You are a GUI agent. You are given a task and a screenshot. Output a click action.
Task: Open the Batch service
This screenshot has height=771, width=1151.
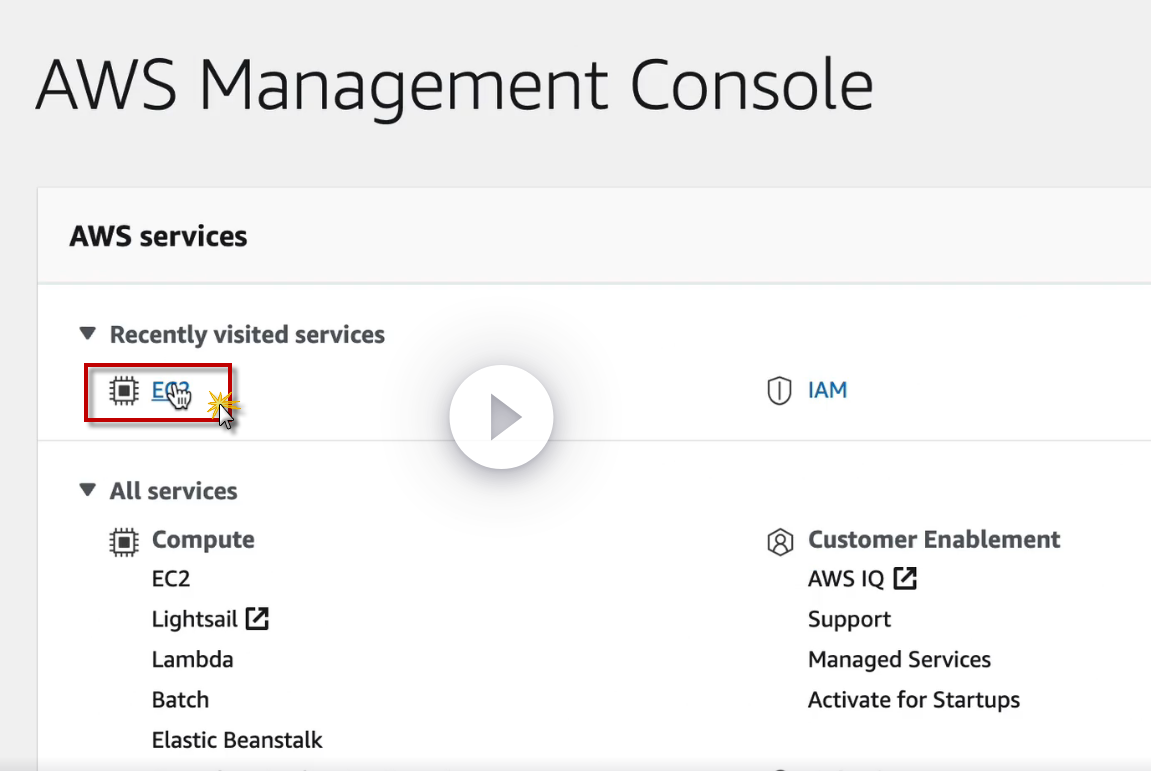point(180,700)
